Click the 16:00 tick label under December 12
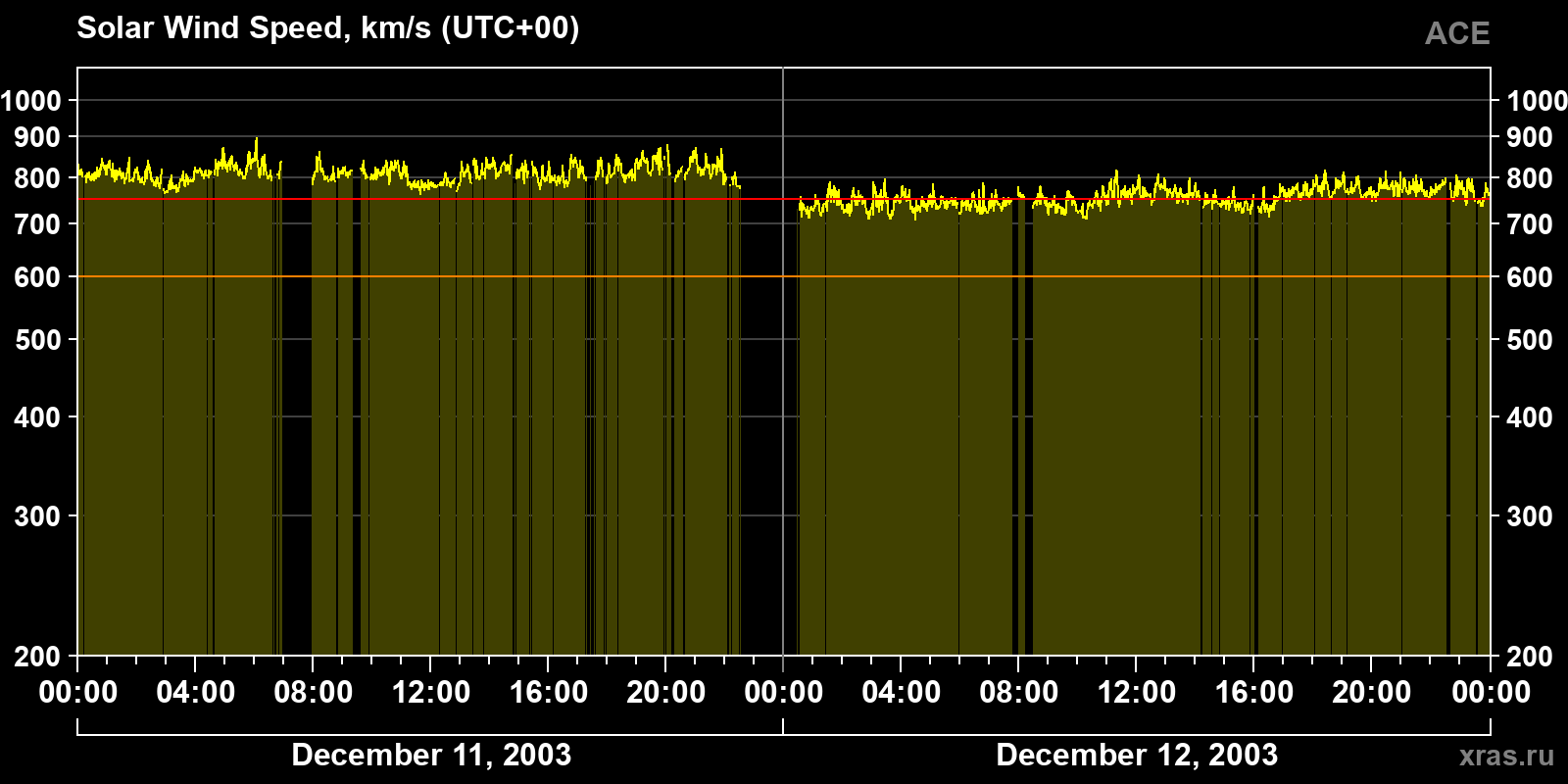Viewport: 1568px width, 784px height. click(x=1254, y=693)
